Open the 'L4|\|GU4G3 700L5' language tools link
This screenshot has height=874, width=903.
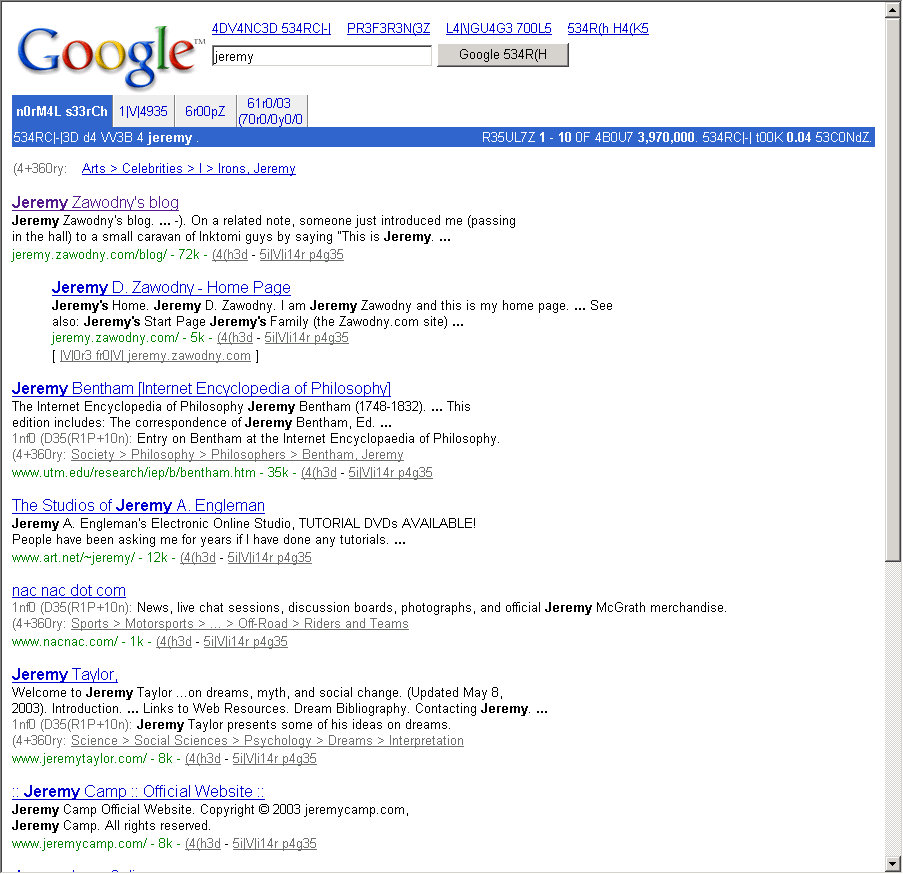coord(499,29)
